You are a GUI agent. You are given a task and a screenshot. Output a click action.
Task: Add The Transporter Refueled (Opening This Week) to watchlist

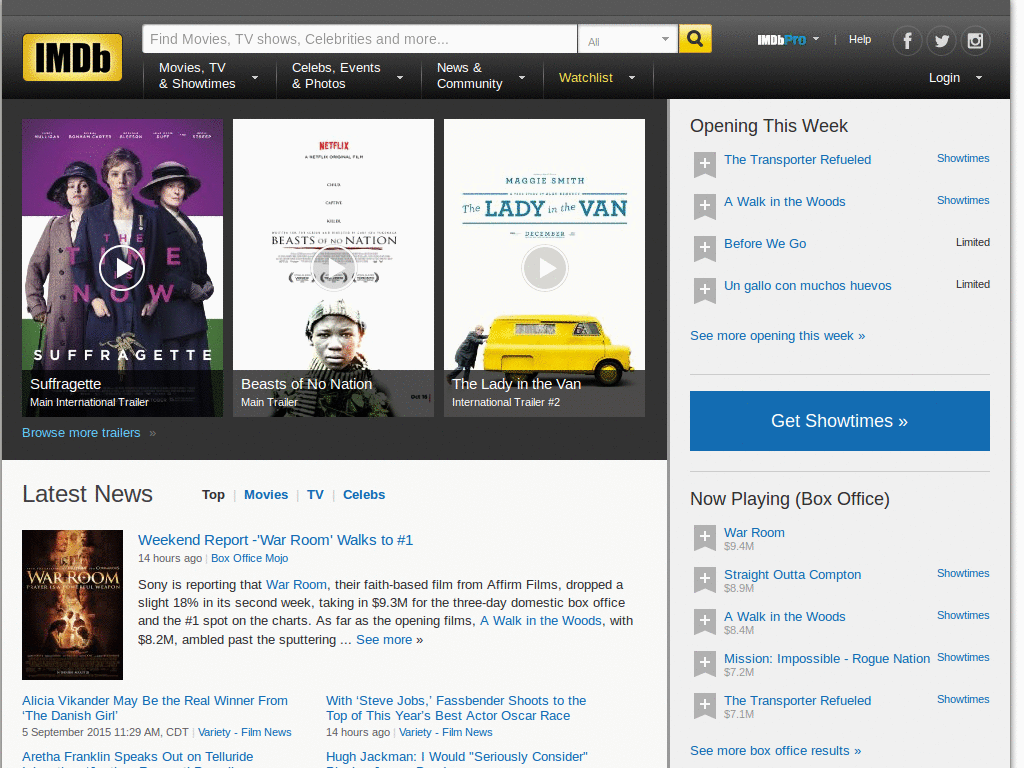point(705,165)
